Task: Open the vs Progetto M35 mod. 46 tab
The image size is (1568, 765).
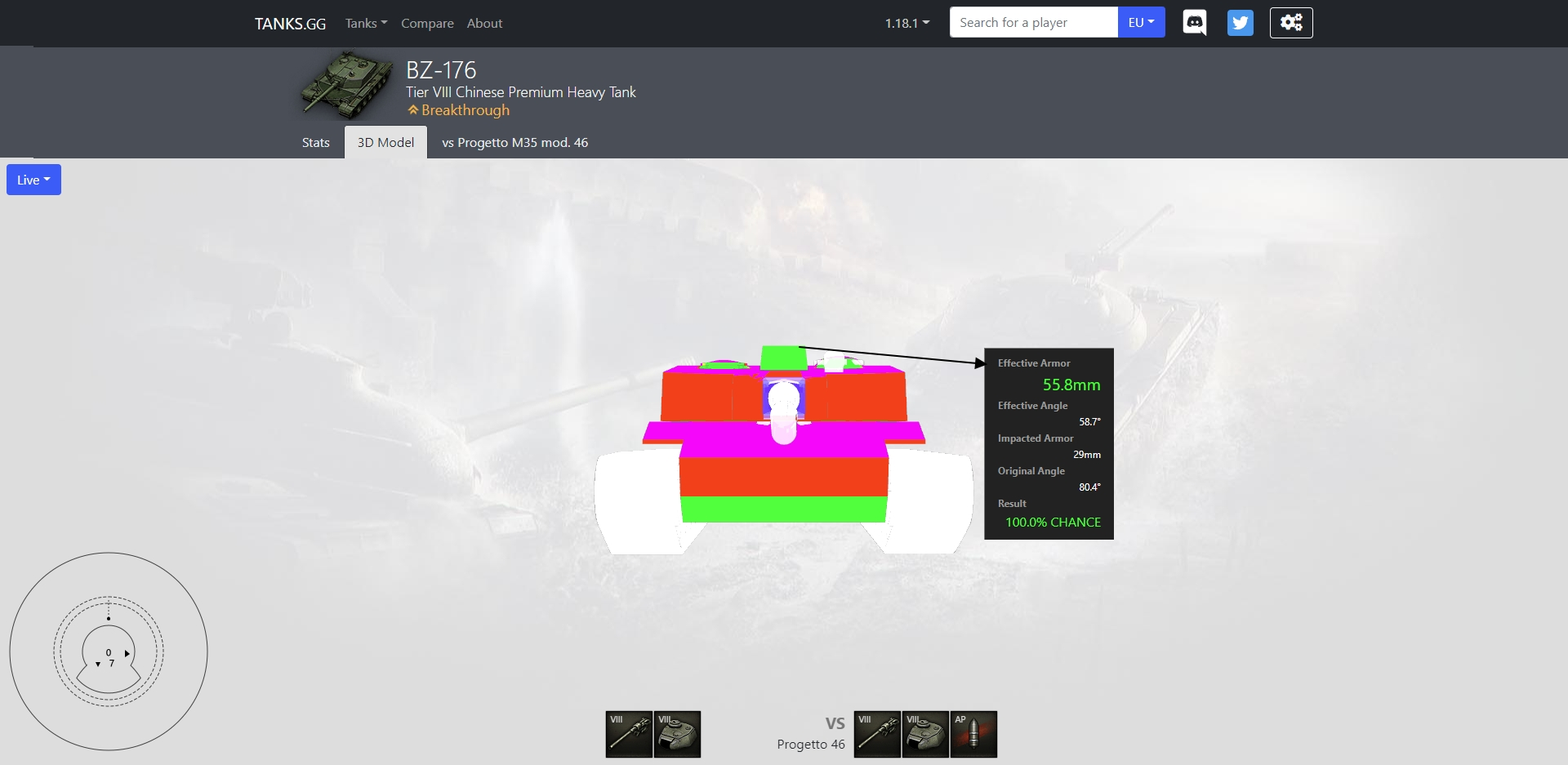Action: (x=514, y=143)
